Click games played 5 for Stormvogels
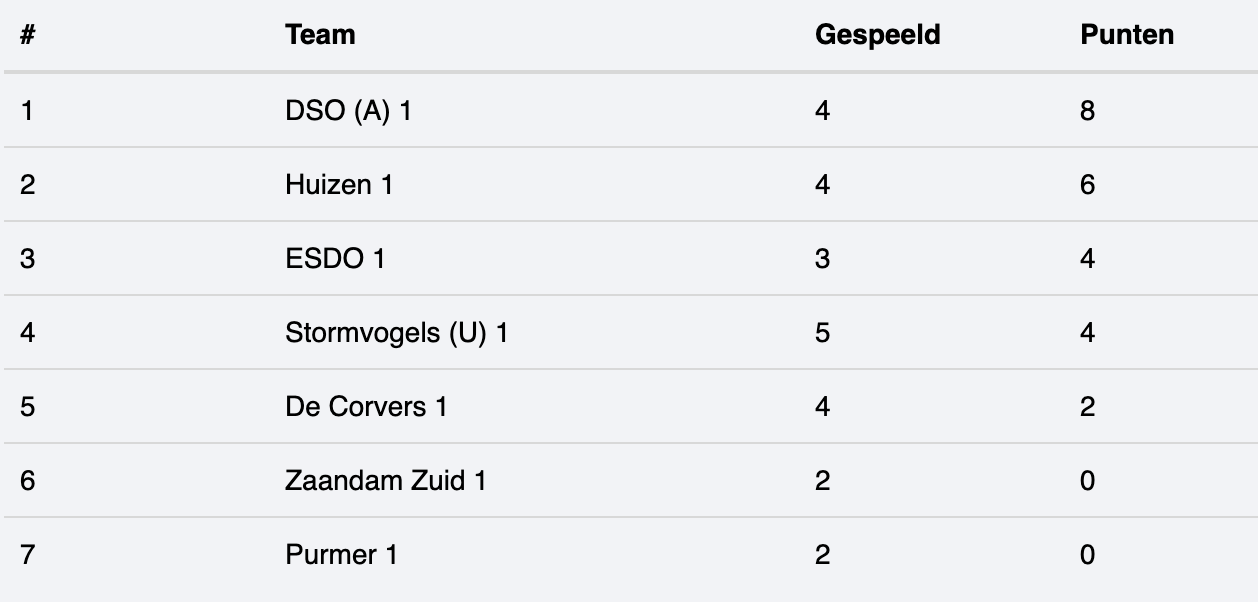 pyautogui.click(x=822, y=333)
